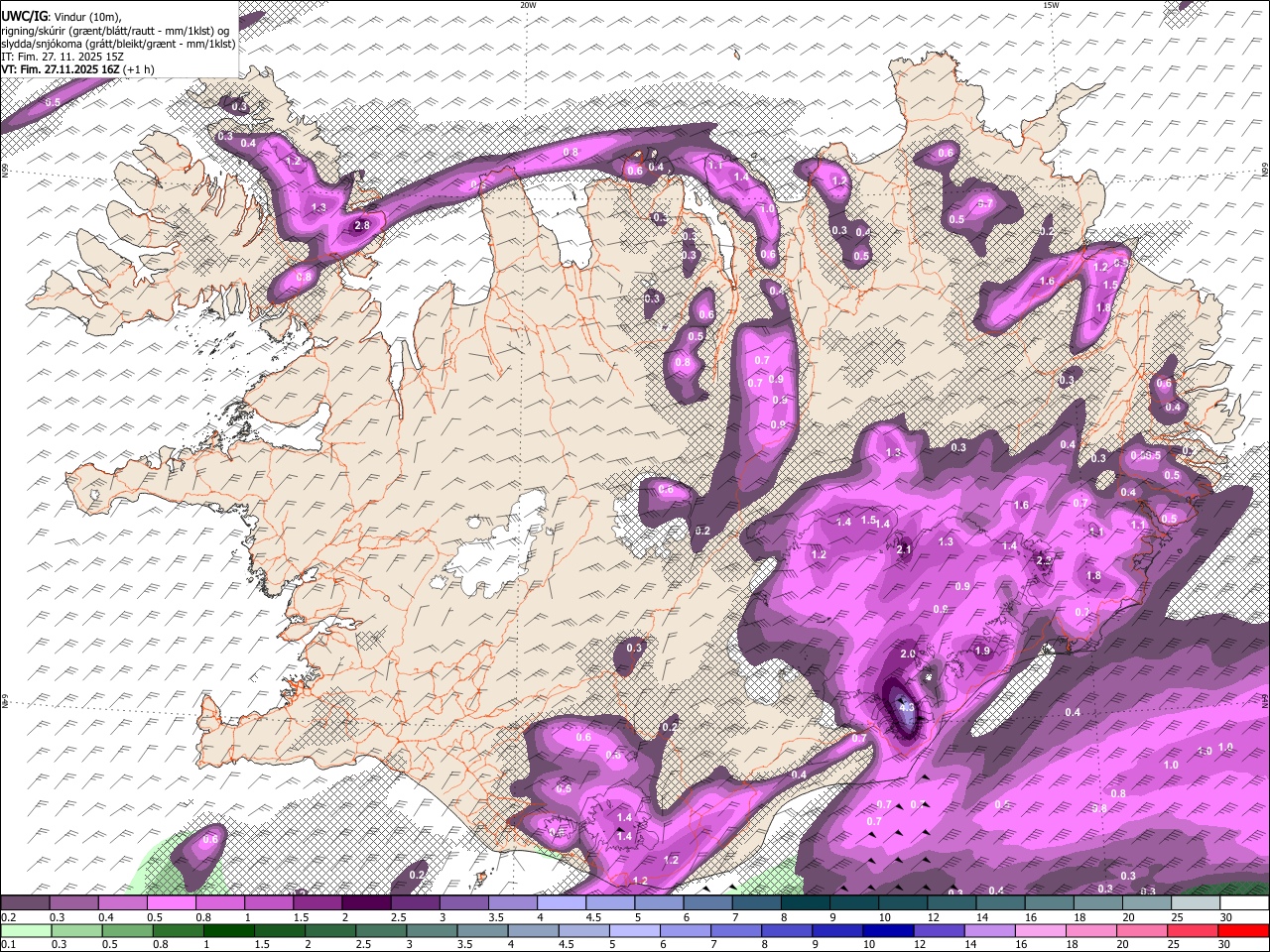Image resolution: width=1270 pixels, height=952 pixels.
Task: Click the initial time 'IT: Fim. 27. 11. 2025 15Z'
Action: (x=63, y=57)
